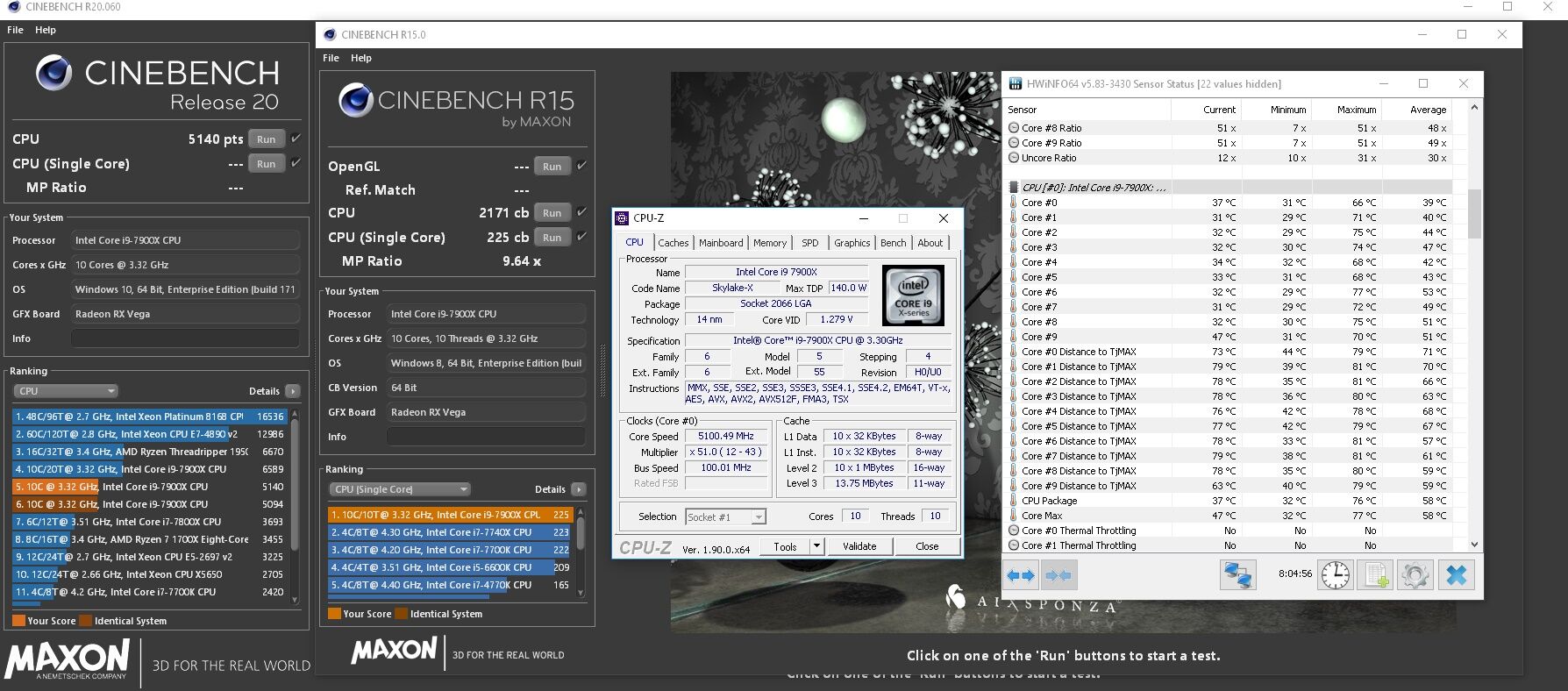This screenshot has width=1568, height=691.
Task: Click HWiNFO log sheet with plus
Action: pos(1375,575)
